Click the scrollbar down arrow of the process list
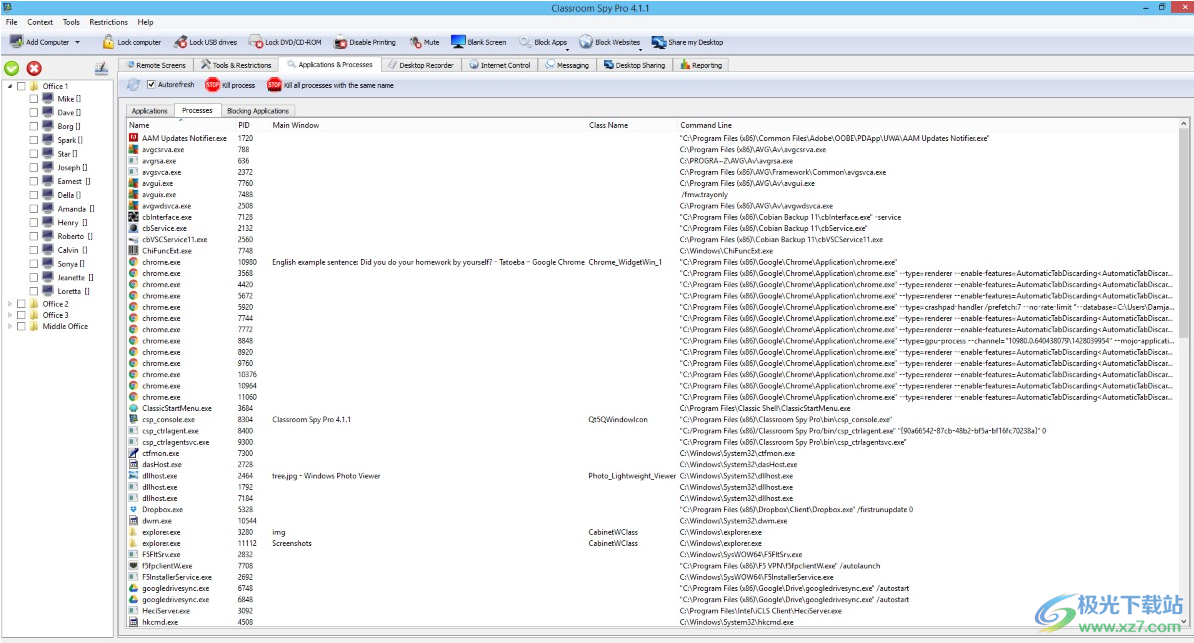1194x643 pixels. click(1183, 622)
